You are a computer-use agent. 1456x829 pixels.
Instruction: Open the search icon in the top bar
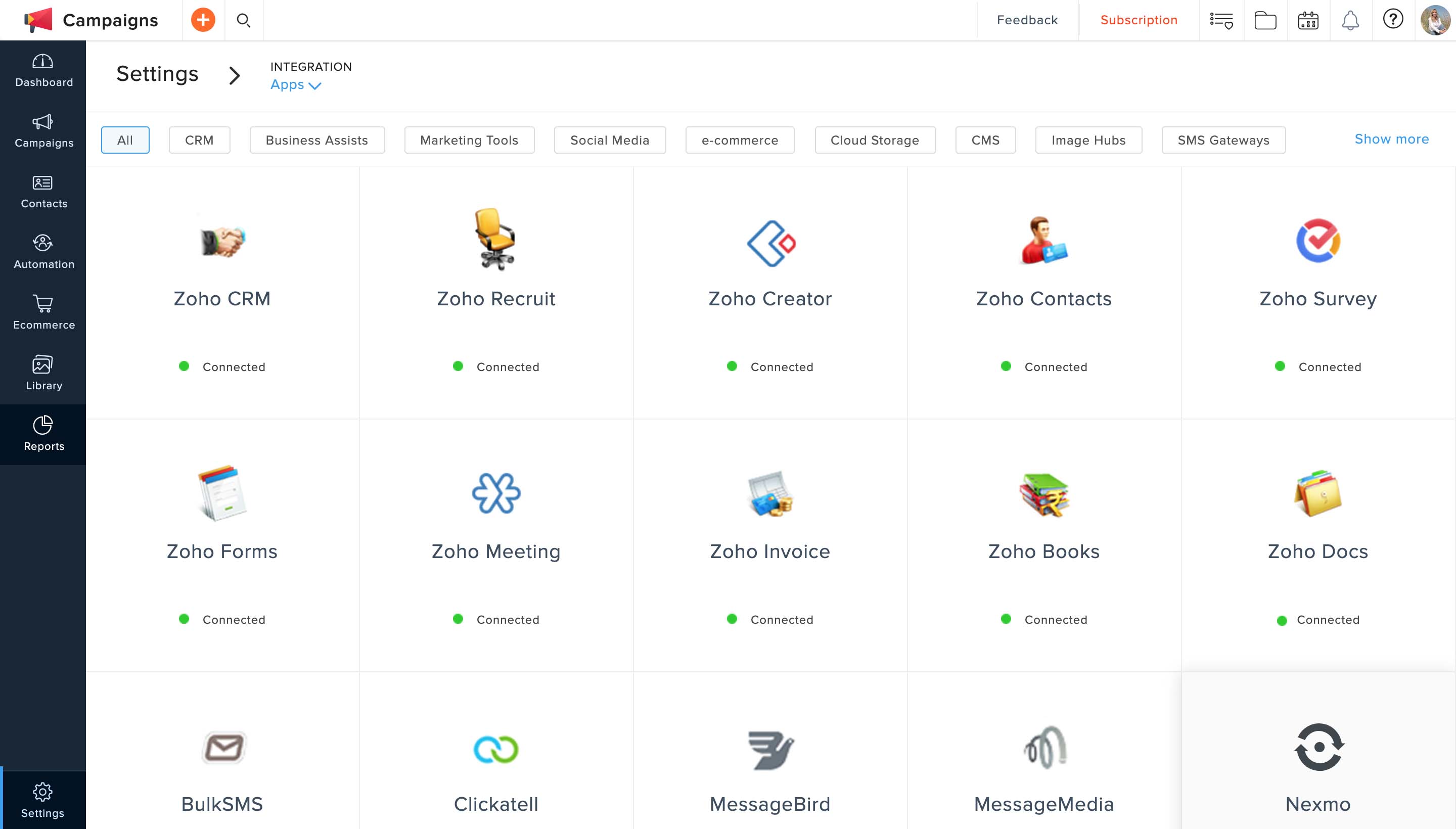[244, 20]
